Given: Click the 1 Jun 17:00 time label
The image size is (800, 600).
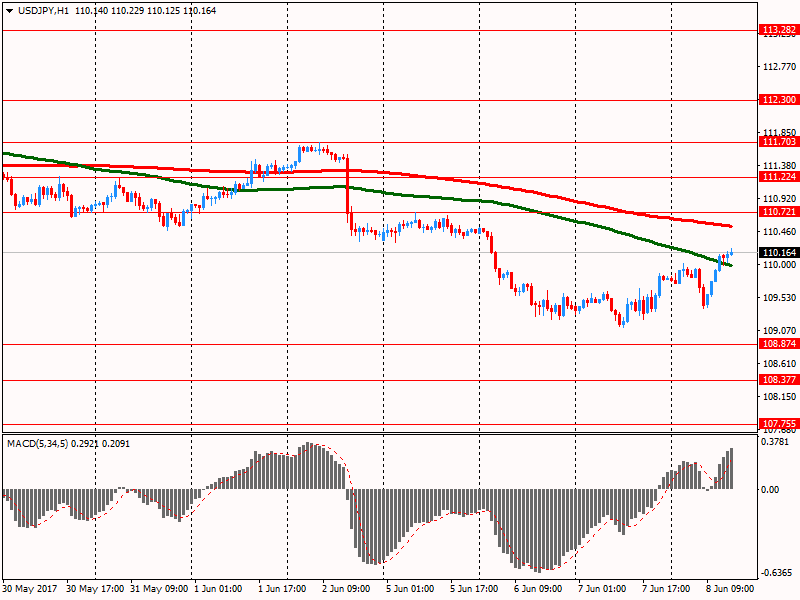Looking at the screenshot, I should pos(282,589).
